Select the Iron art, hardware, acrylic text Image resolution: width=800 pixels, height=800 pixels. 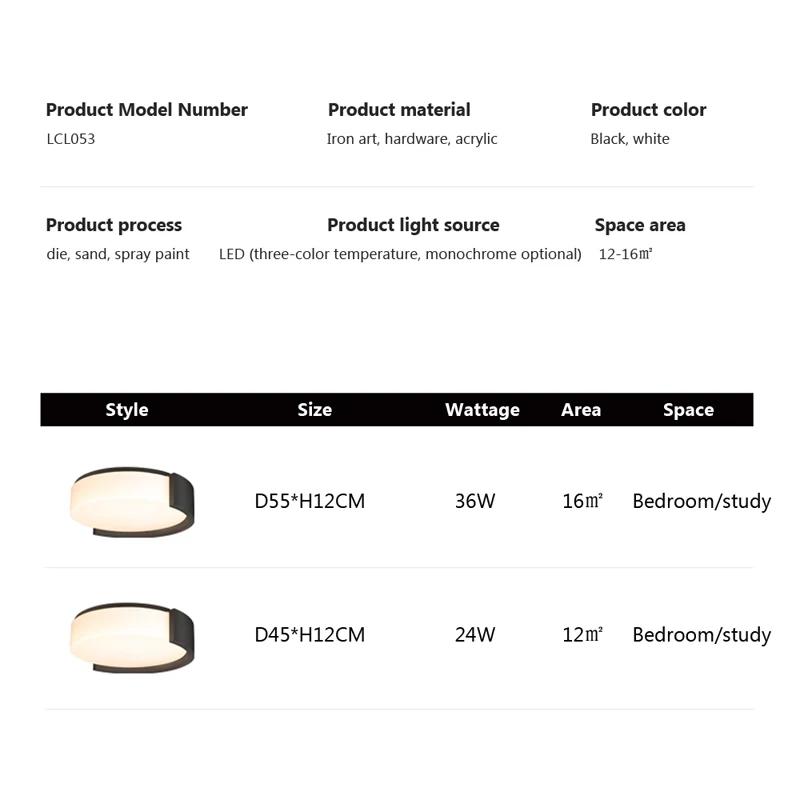412,139
